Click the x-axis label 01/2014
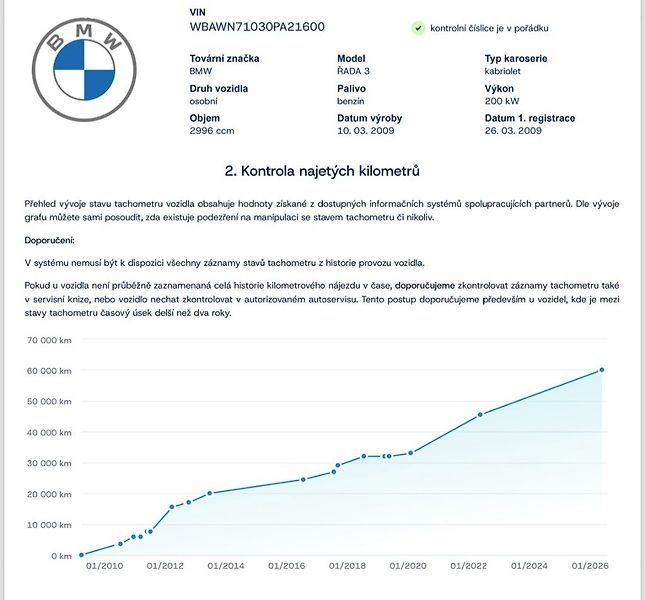Screen dimensions: 645x600 click(226, 566)
